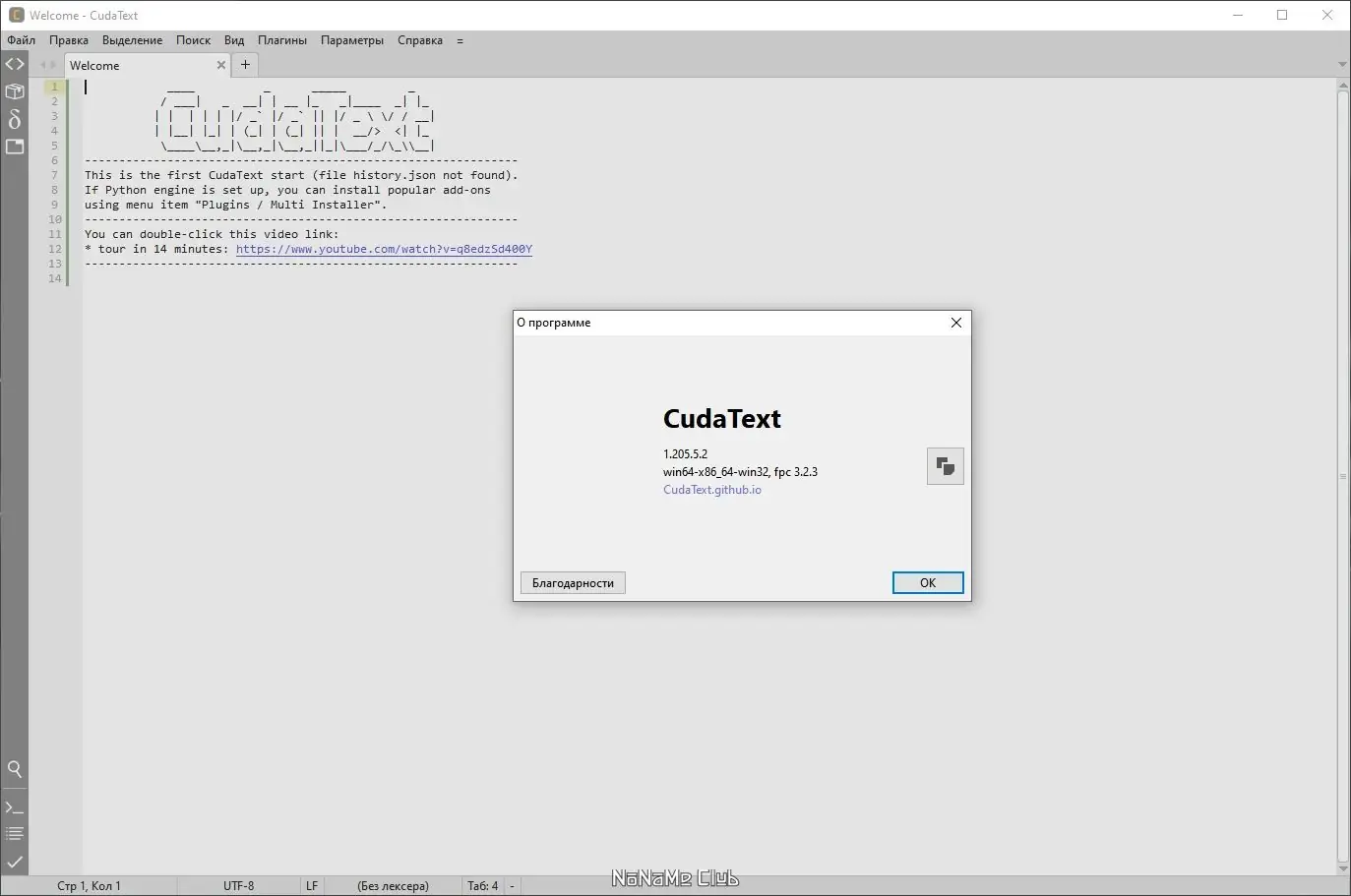Viewport: 1351px width, 896px height.
Task: Minimize the CudaText window
Action: [1237, 15]
